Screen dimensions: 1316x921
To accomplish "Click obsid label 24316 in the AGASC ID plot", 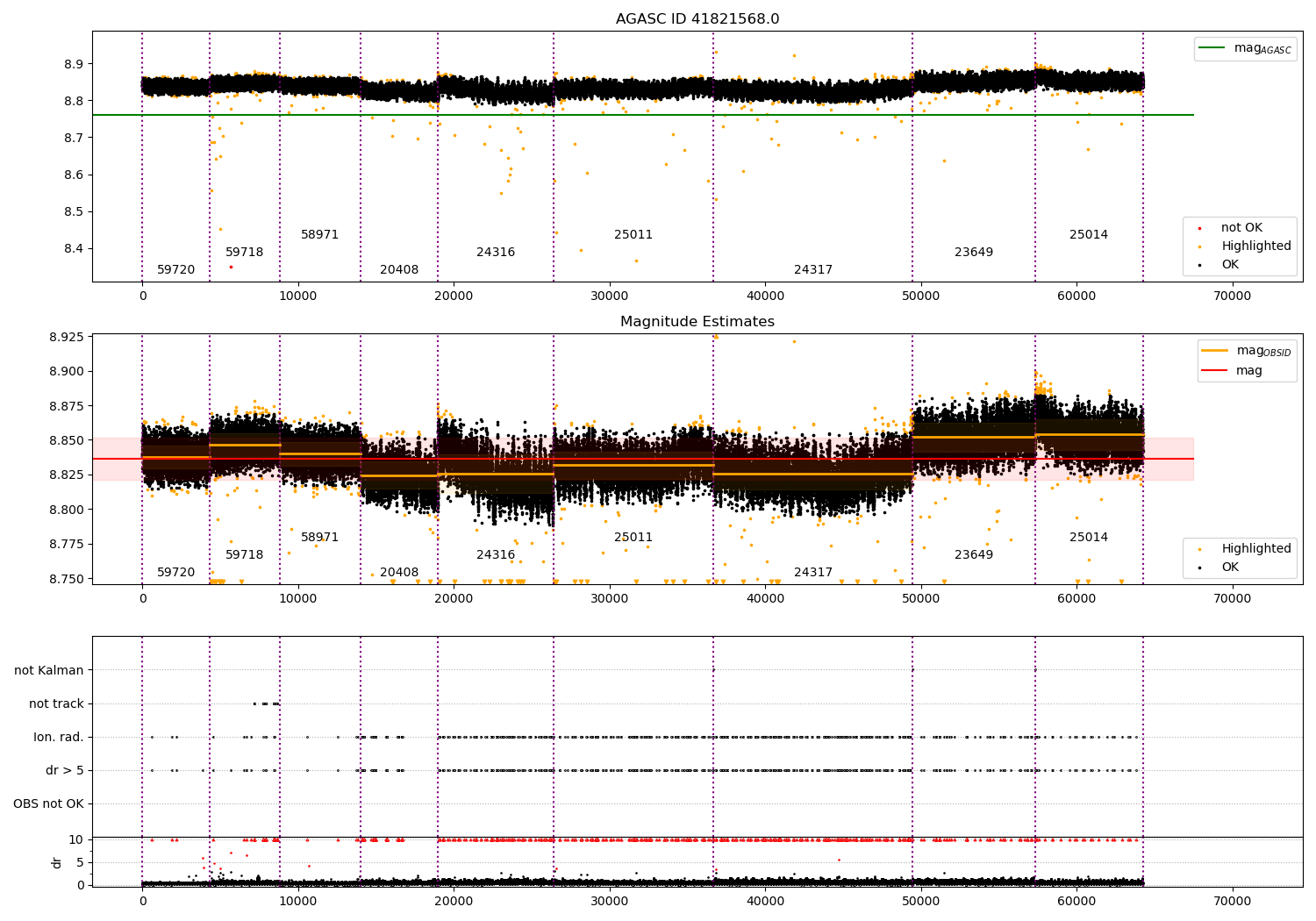I will (496, 252).
